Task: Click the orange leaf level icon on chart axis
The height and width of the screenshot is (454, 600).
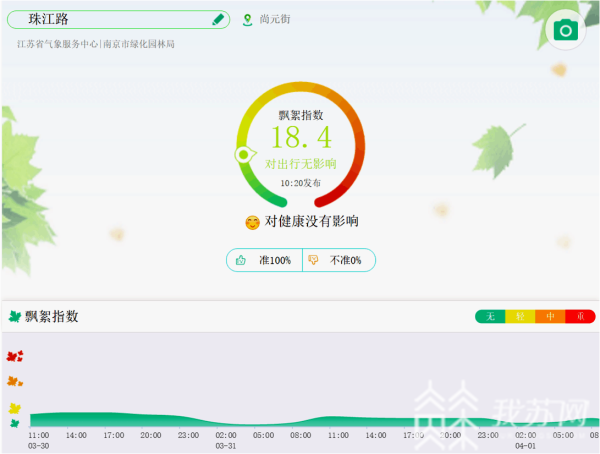Action: point(14,381)
